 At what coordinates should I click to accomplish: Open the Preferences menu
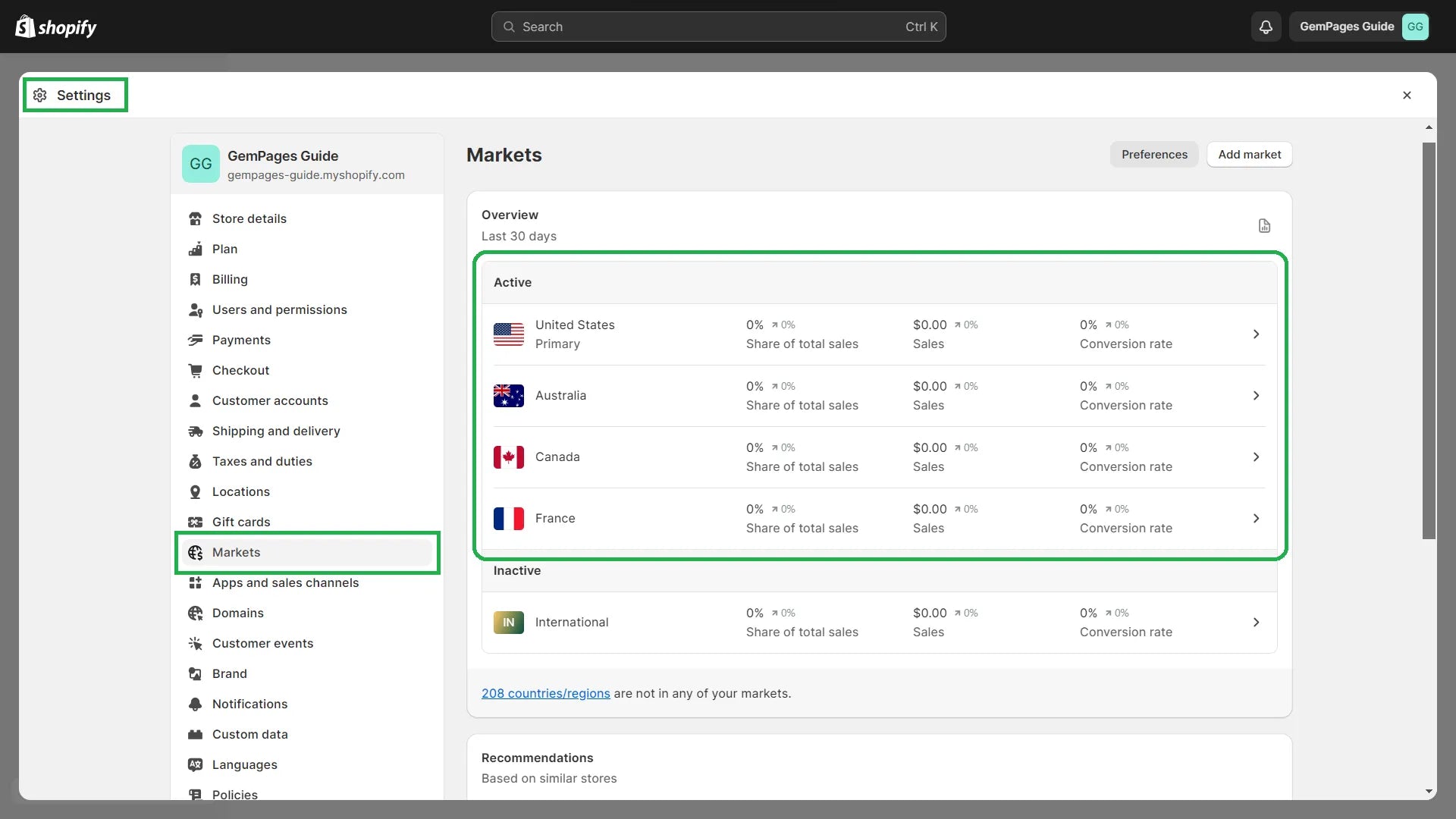1154,154
